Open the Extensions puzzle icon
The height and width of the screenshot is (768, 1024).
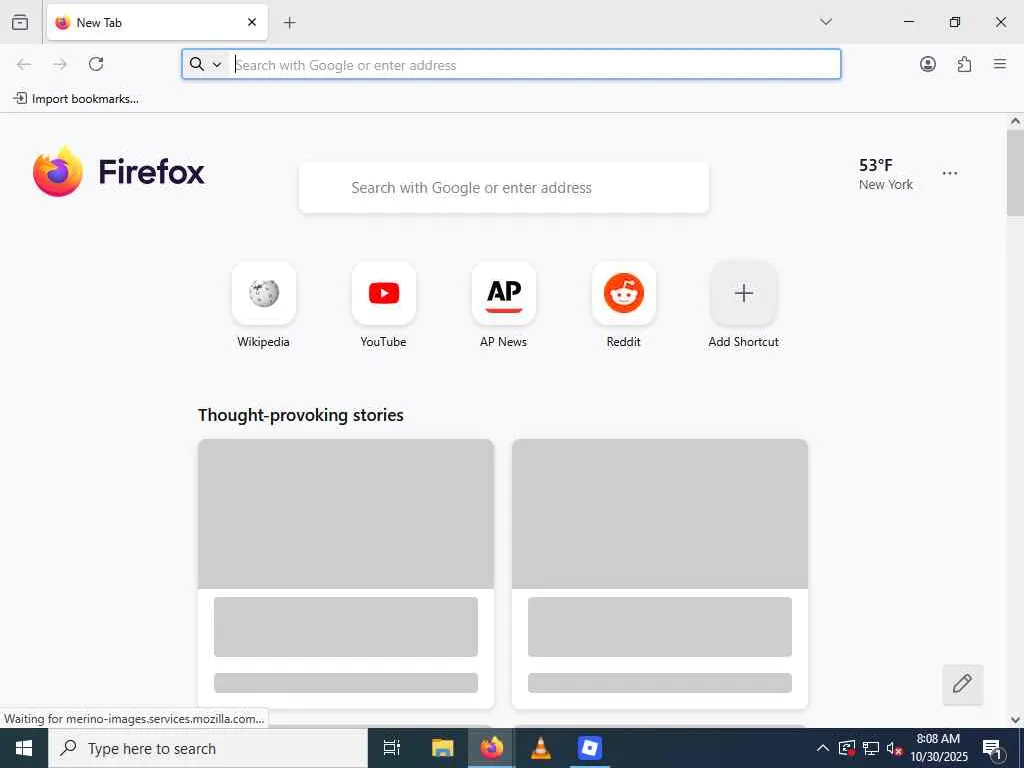tap(964, 64)
